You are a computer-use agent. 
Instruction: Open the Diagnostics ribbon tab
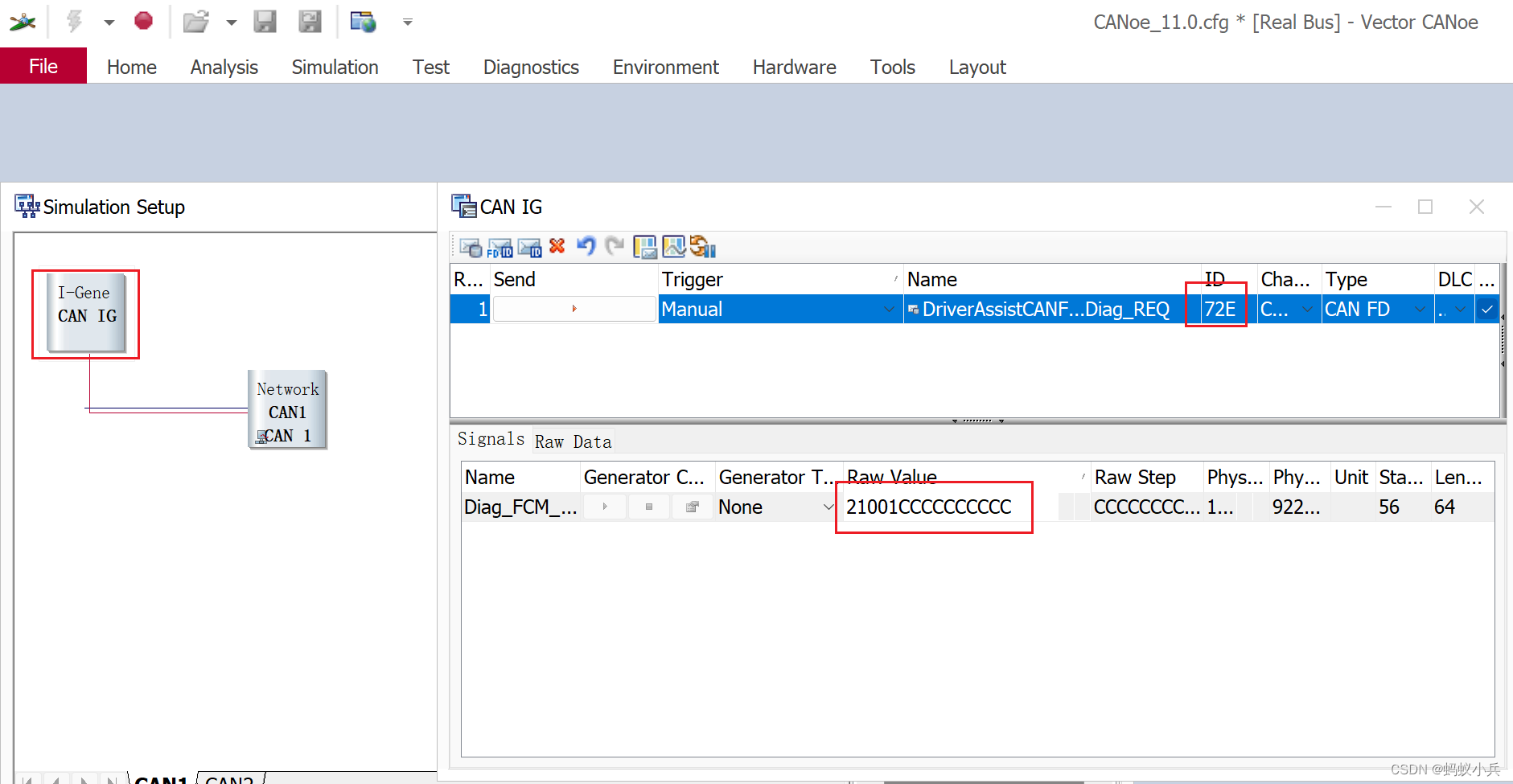point(531,67)
